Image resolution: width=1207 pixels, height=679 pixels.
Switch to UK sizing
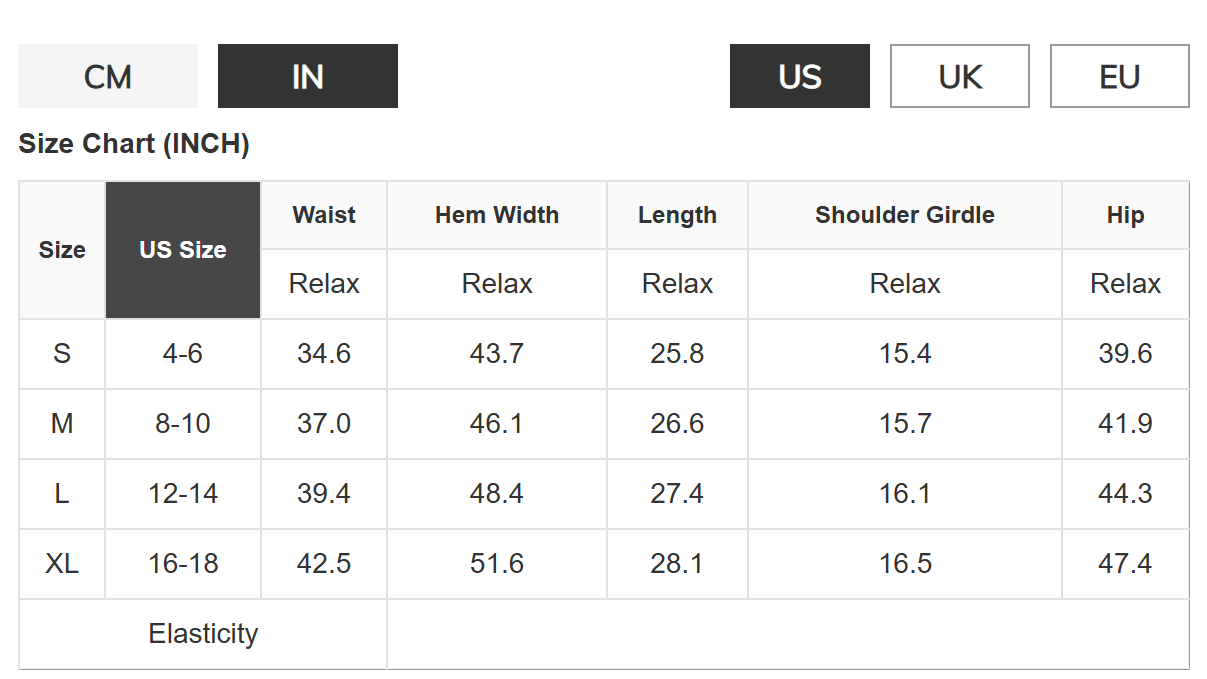tap(960, 76)
